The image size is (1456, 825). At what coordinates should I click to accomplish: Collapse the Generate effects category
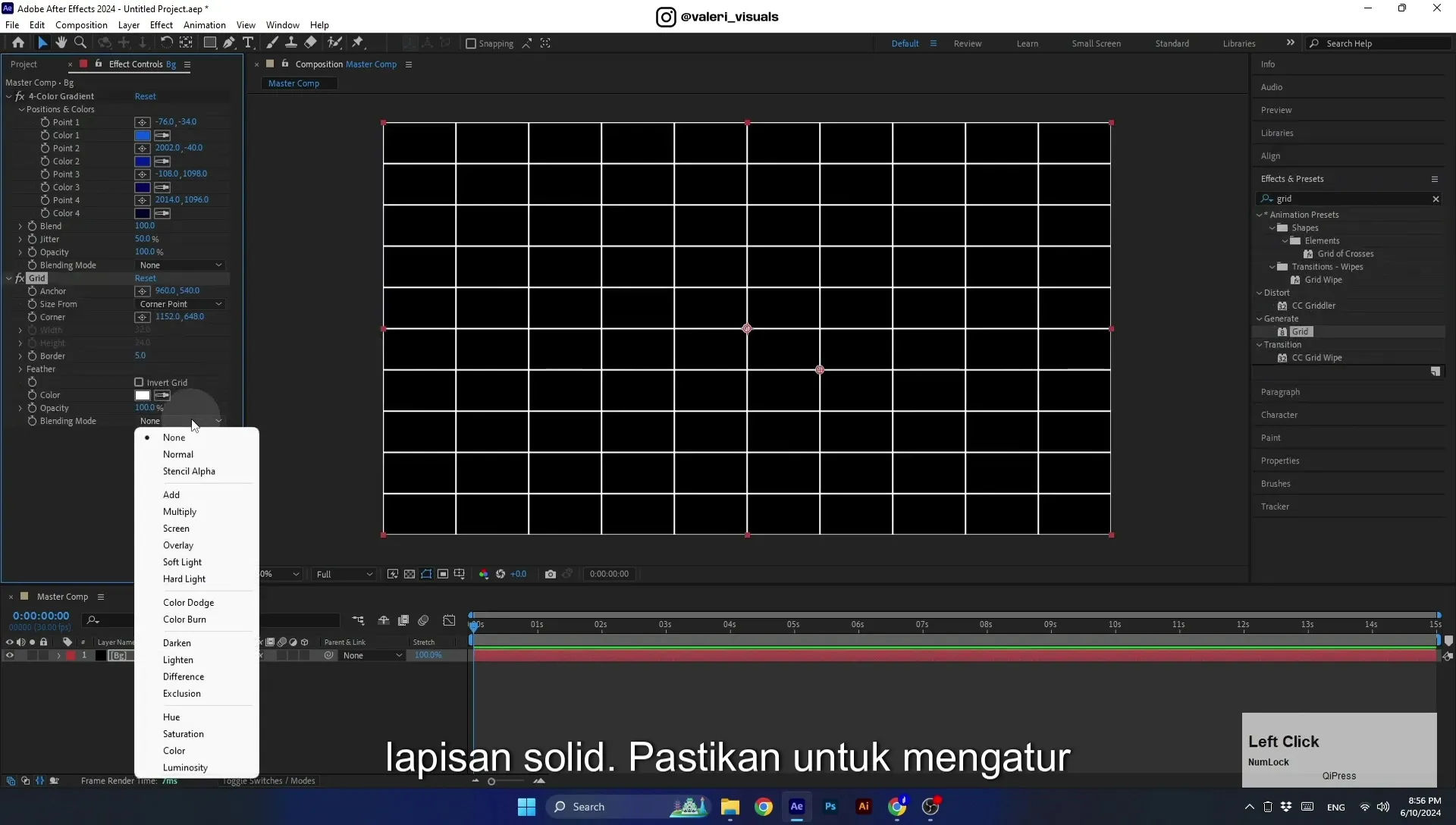pyautogui.click(x=1260, y=318)
